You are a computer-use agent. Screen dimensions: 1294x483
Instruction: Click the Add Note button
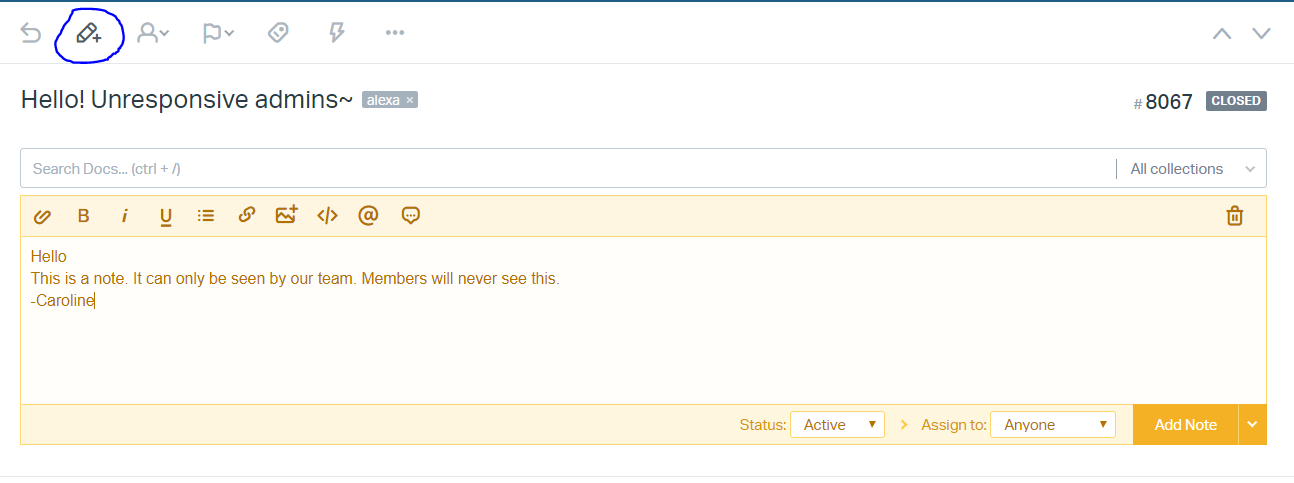[x=1185, y=425]
